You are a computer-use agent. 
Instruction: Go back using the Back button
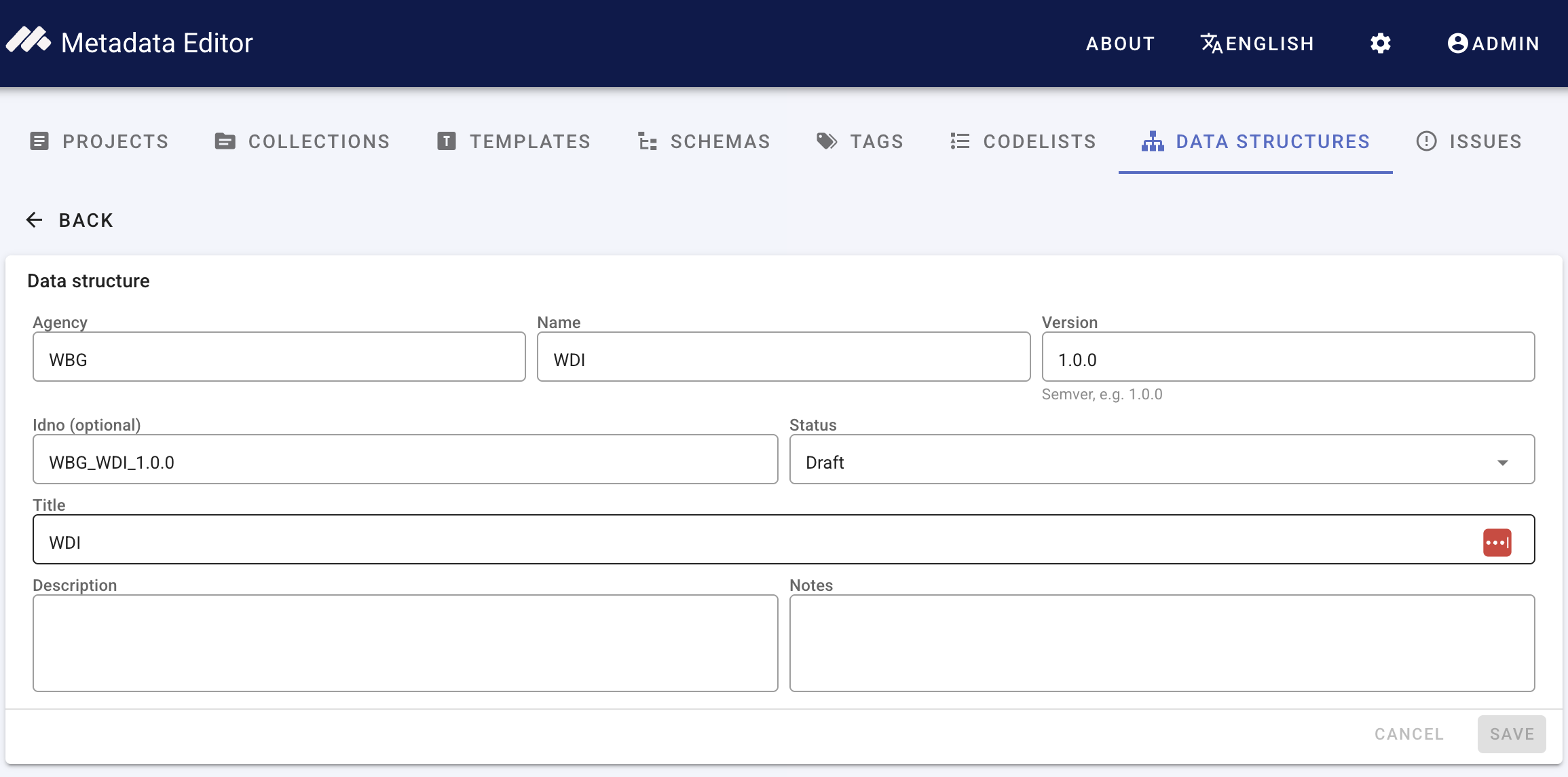click(70, 220)
